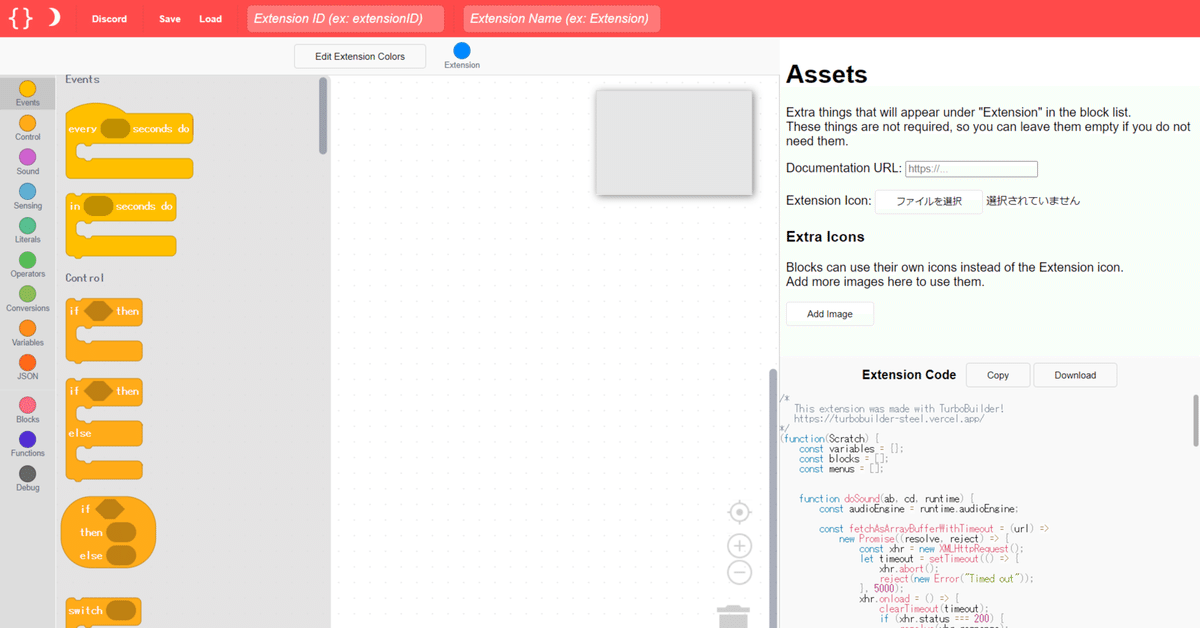Screen dimensions: 1200x628
Task: Select the Control category
Action: (x=28, y=128)
